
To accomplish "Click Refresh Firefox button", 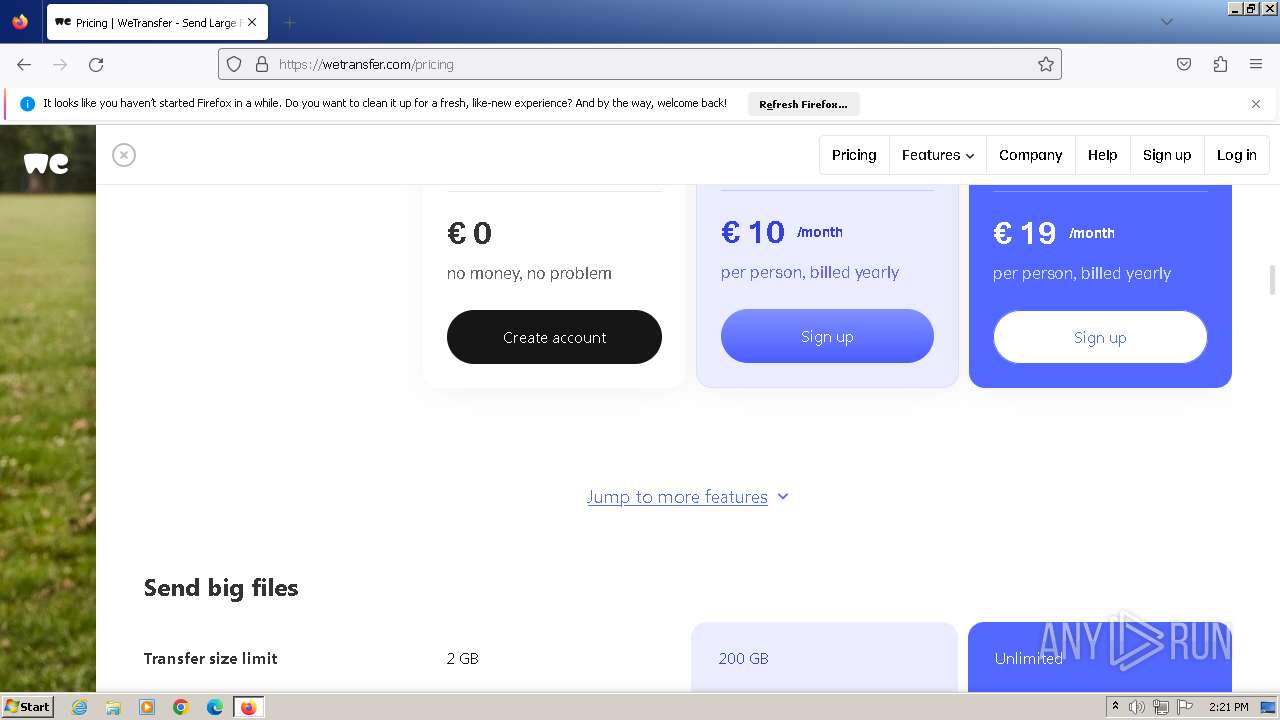I will (x=803, y=104).
